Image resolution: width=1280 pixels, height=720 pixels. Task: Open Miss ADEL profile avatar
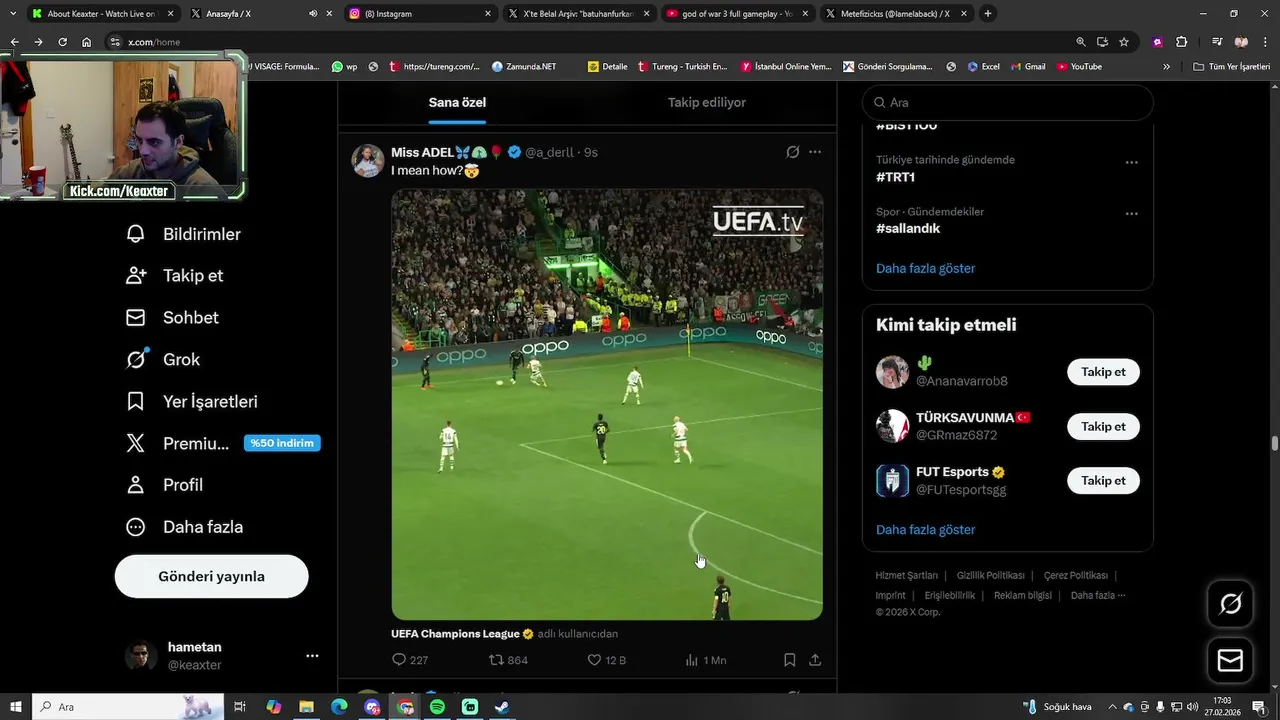click(368, 160)
